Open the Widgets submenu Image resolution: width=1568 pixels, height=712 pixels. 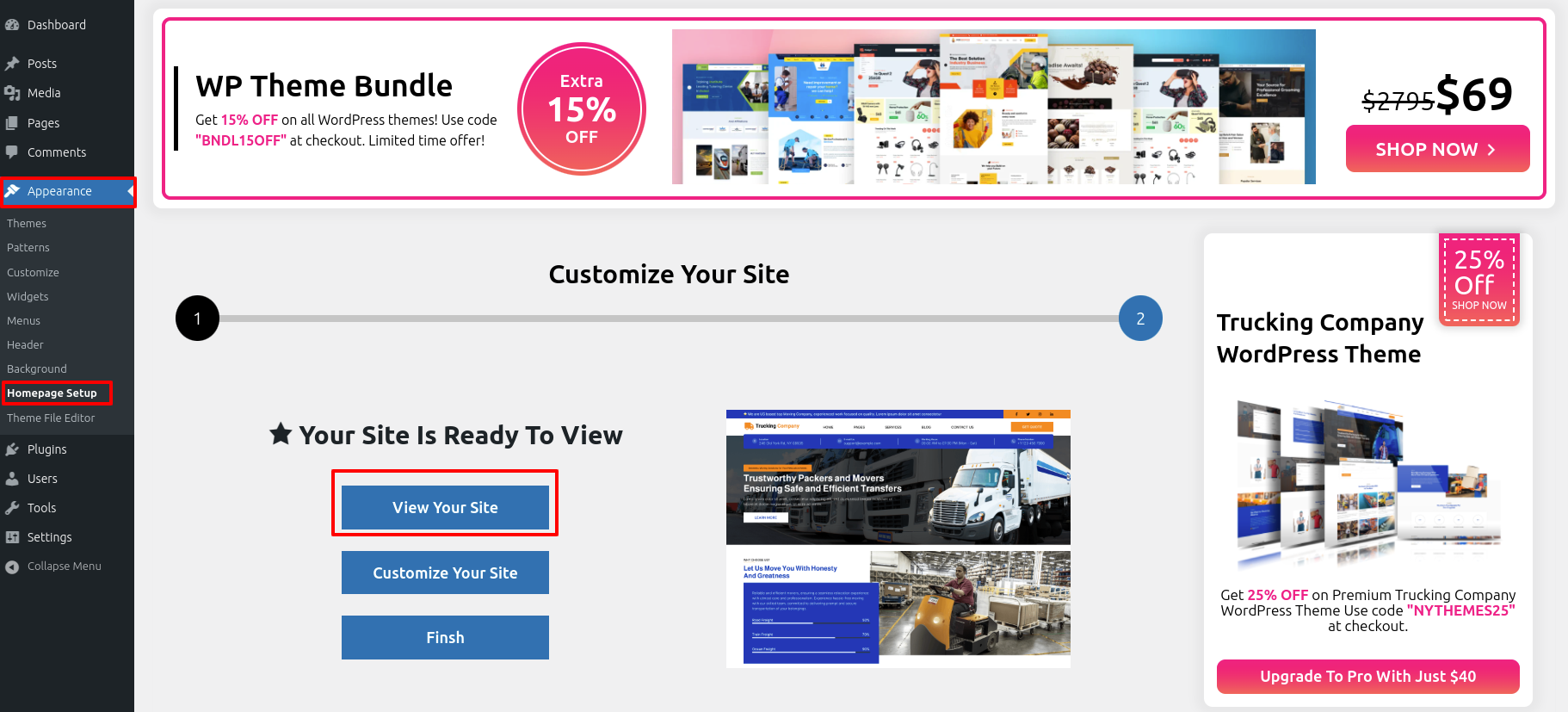pos(28,296)
